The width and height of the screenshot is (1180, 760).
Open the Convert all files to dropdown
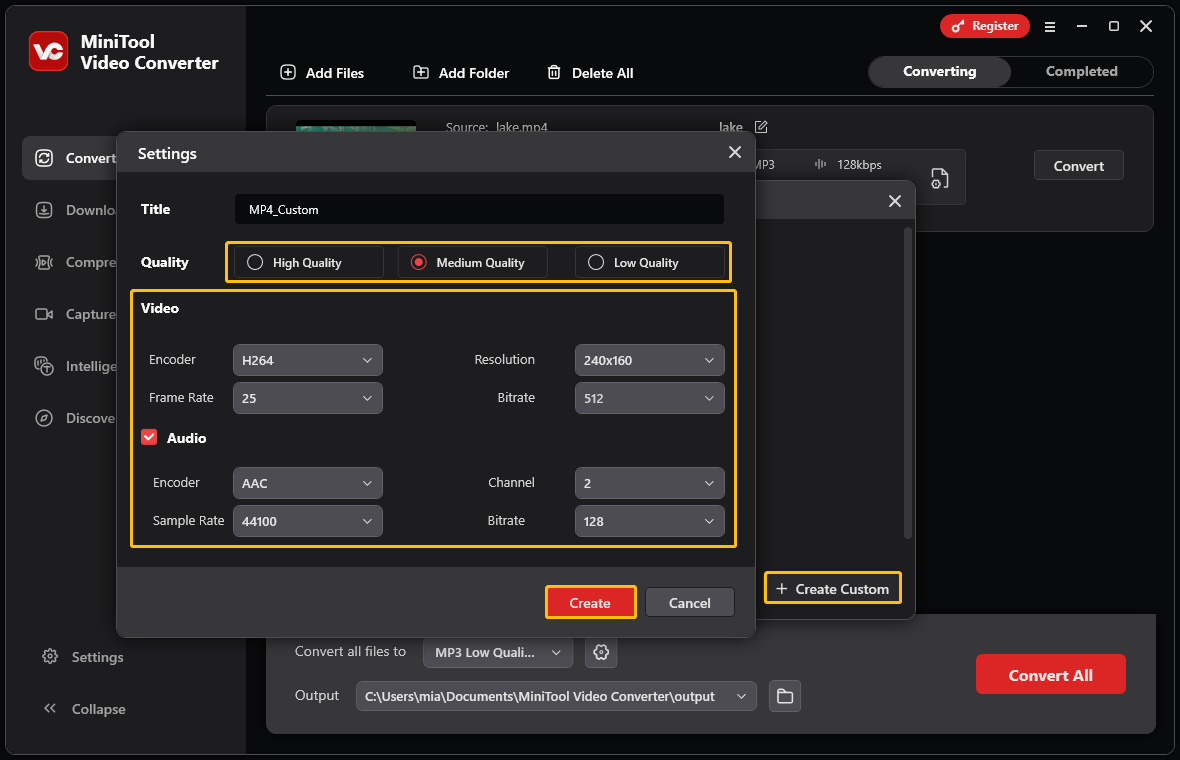[497, 652]
